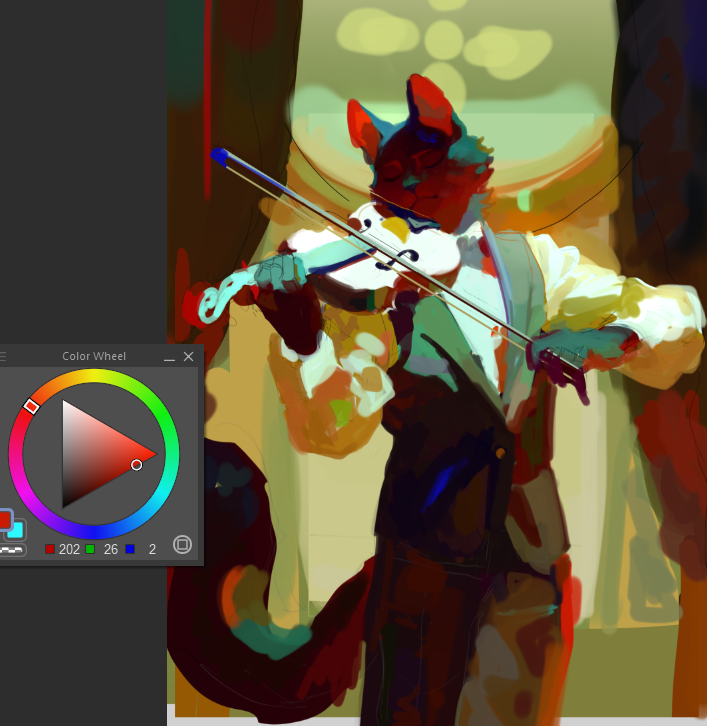This screenshot has width=707, height=726.
Task: Click the hue ring marker on the color wheel
Action: click(31, 407)
